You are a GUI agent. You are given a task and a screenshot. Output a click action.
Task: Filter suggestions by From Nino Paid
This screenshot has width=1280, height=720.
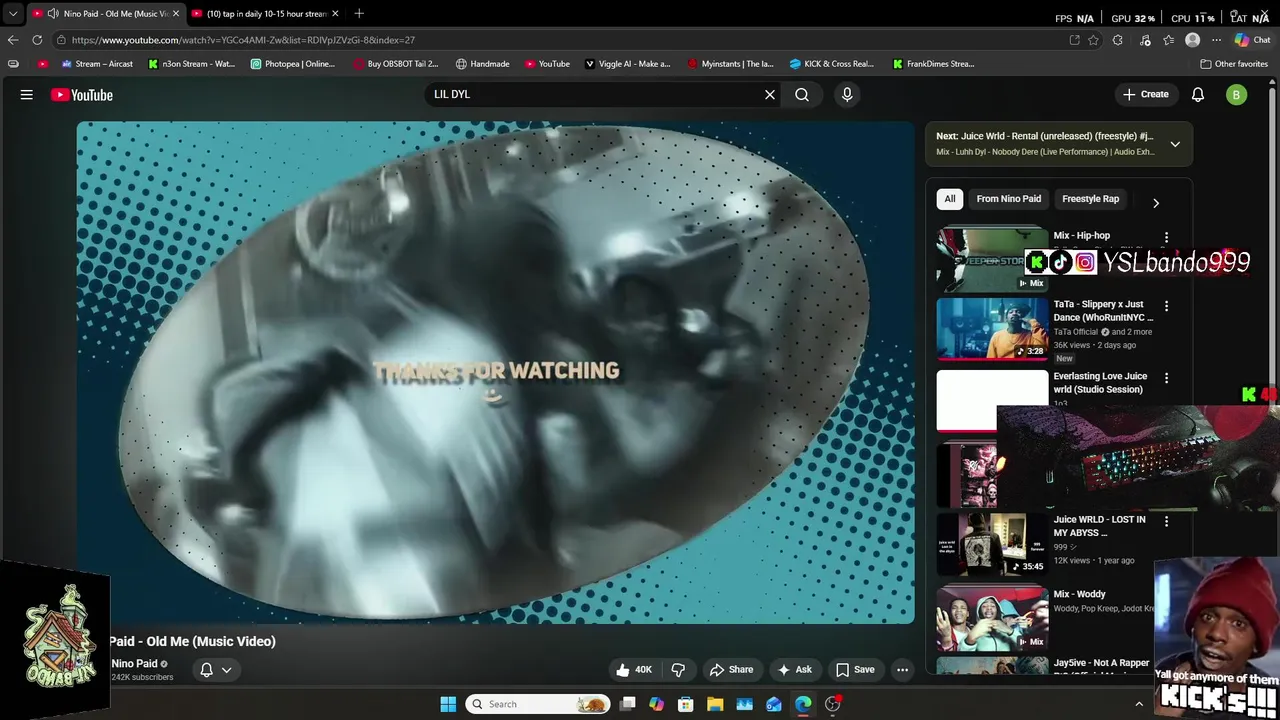click(x=1008, y=199)
